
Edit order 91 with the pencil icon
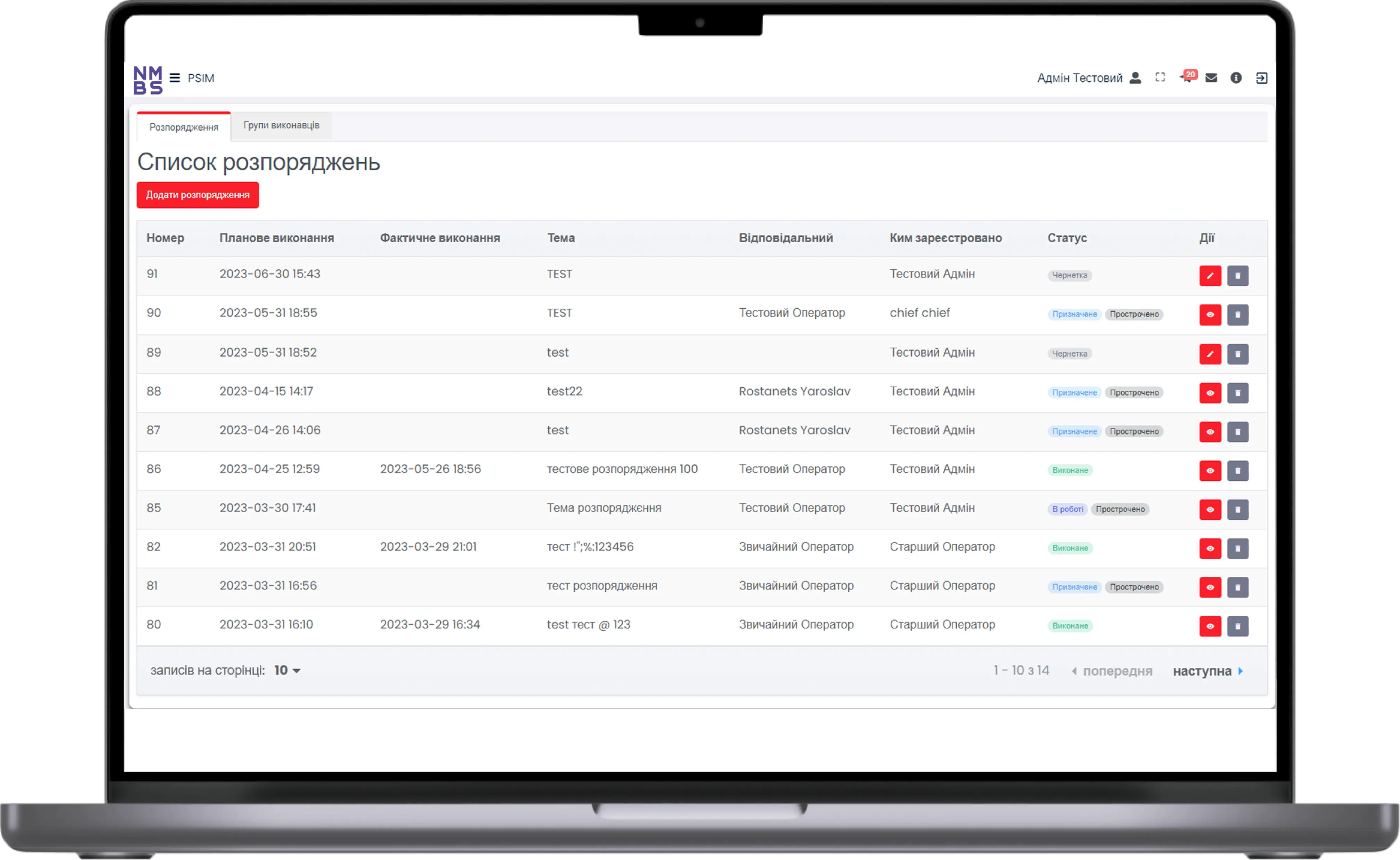click(1211, 275)
